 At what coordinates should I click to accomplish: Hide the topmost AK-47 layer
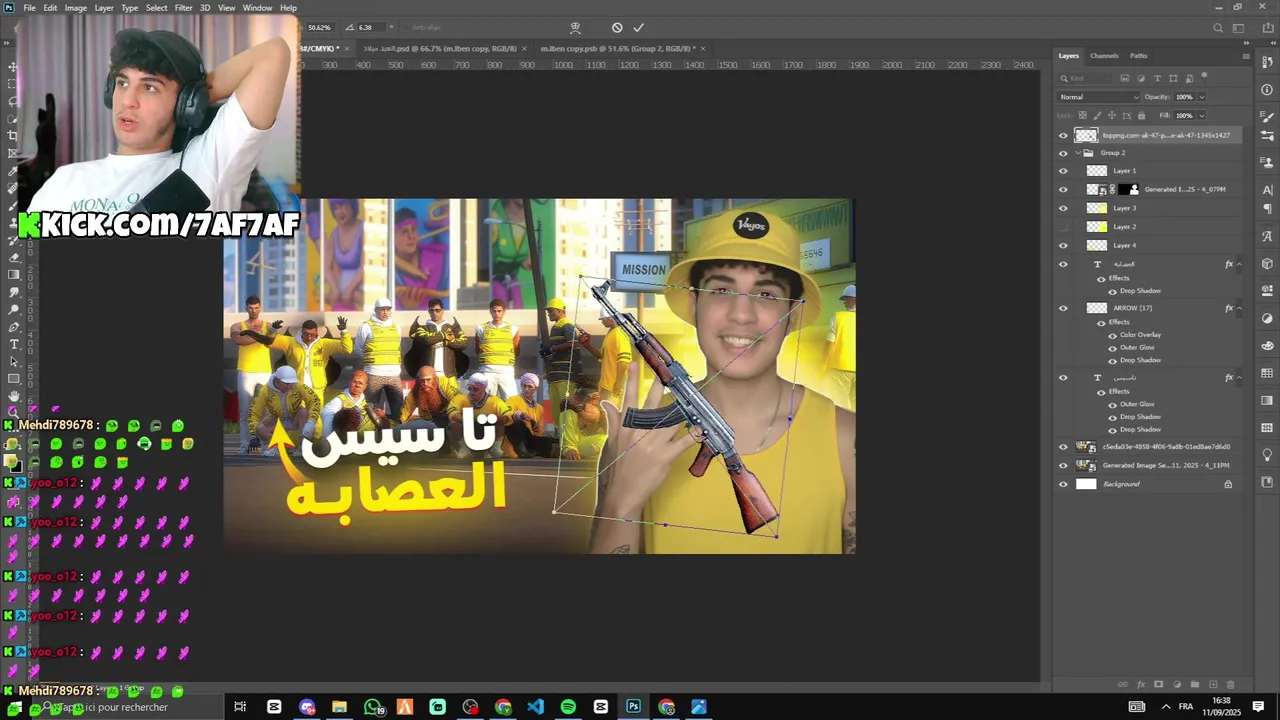pyautogui.click(x=1063, y=135)
